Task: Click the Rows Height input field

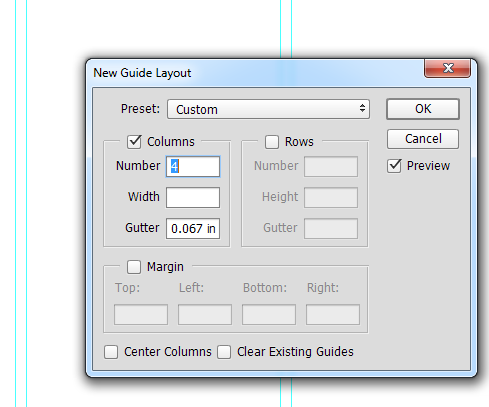Action: [x=331, y=197]
